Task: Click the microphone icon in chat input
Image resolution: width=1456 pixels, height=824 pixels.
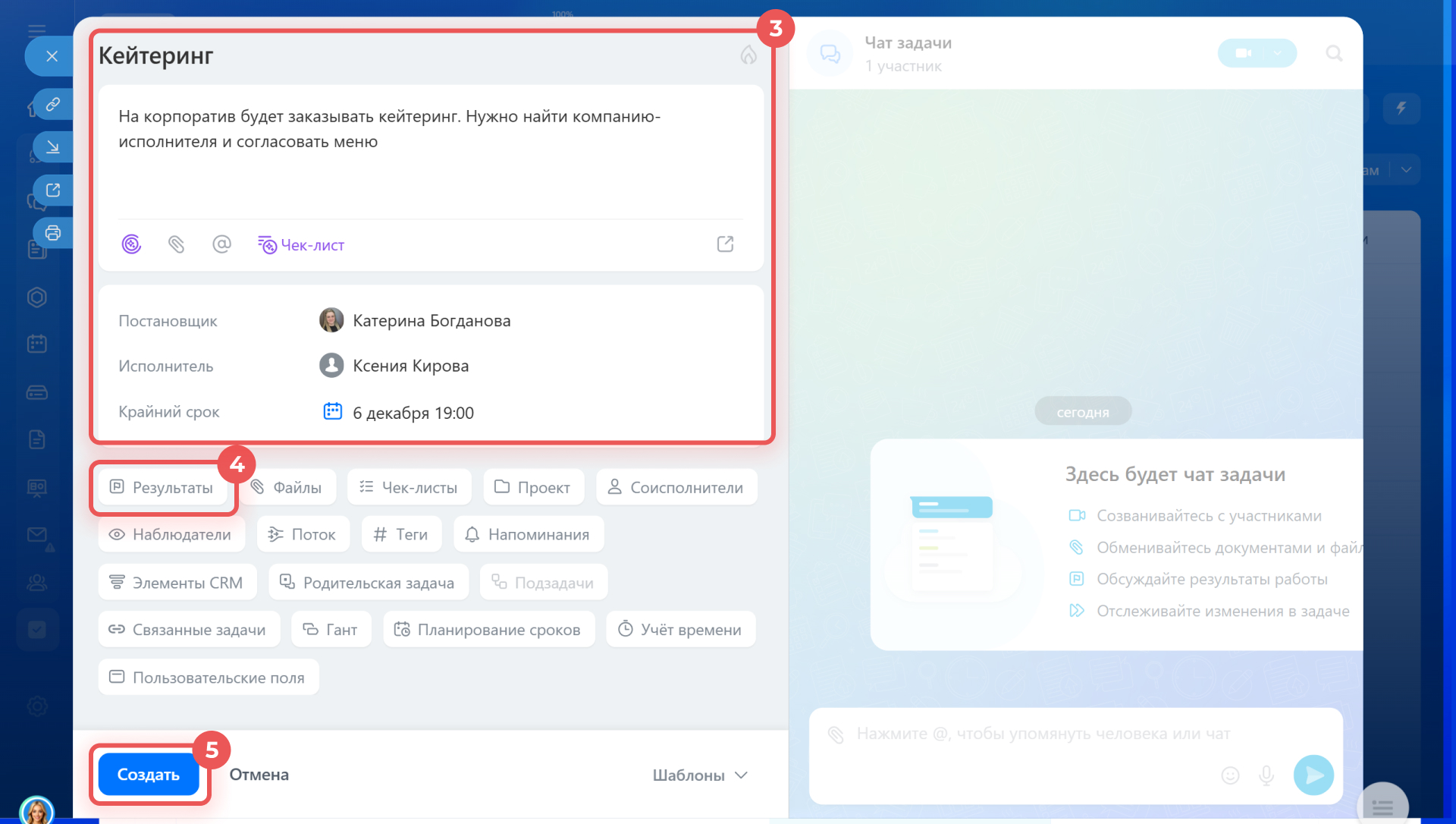Action: pos(1266,775)
